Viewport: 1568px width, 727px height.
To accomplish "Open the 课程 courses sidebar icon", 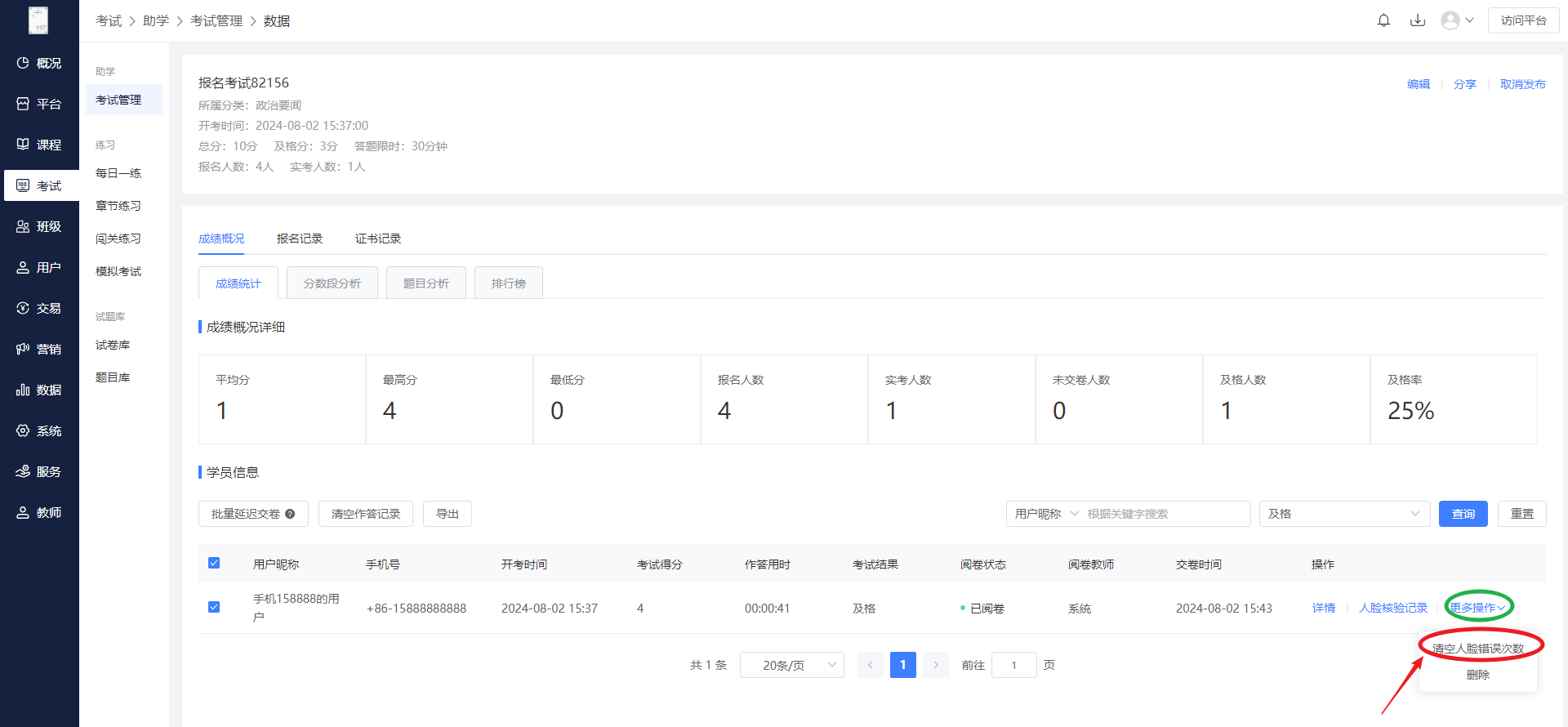I will click(x=23, y=145).
